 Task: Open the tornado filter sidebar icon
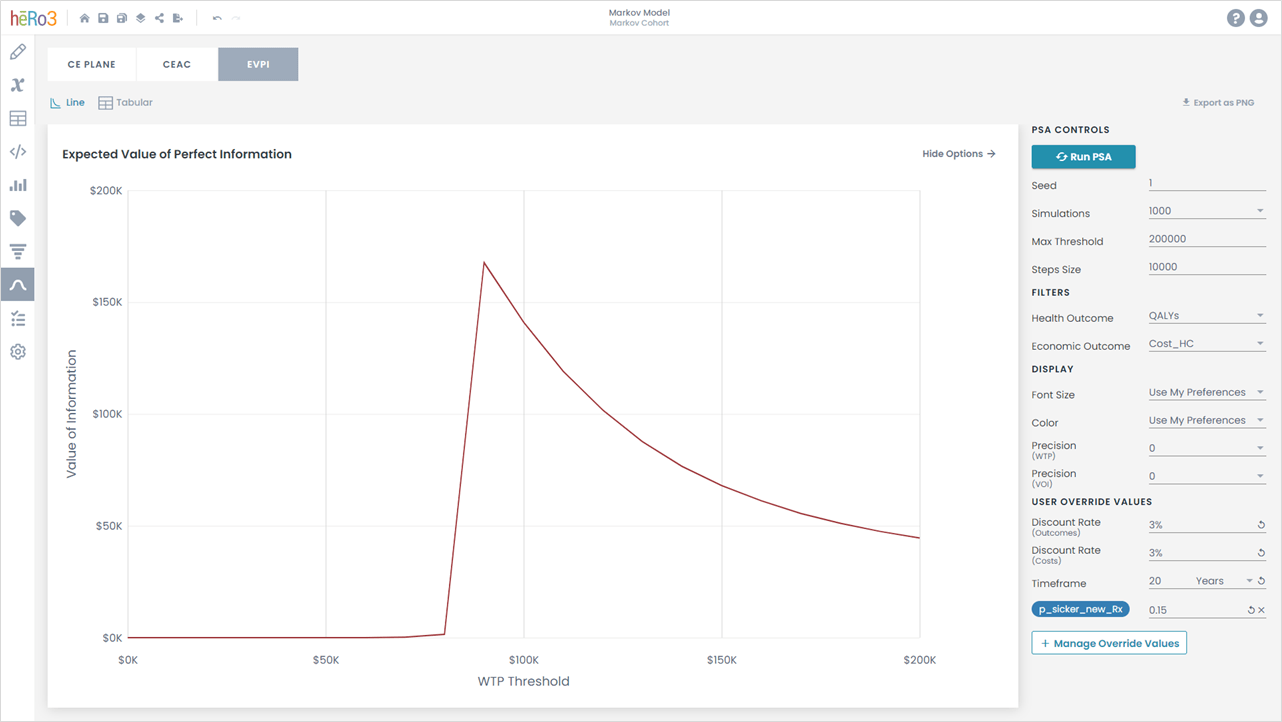point(17,251)
